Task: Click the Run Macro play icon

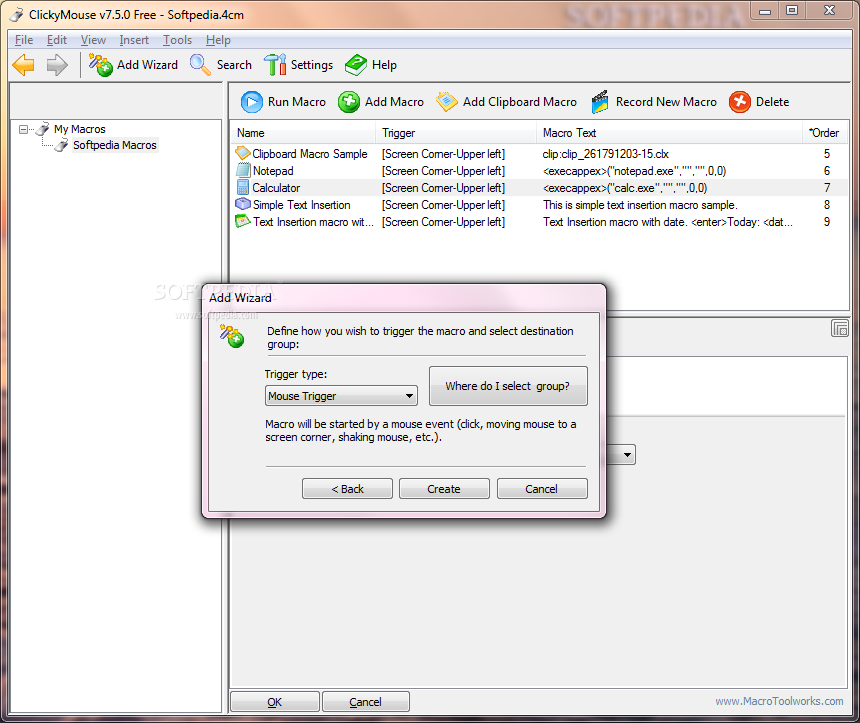Action: click(x=252, y=102)
